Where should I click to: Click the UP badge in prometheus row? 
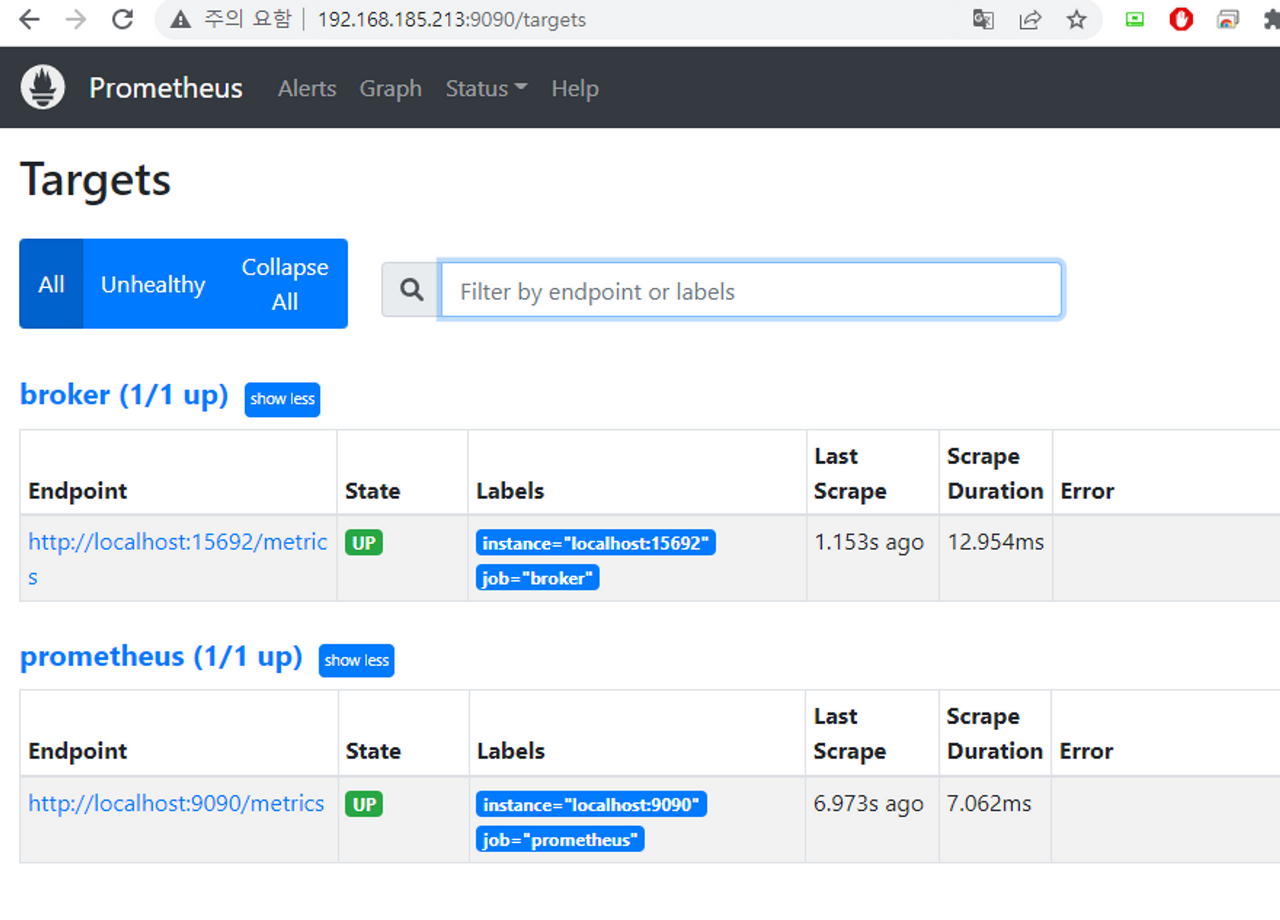[364, 804]
